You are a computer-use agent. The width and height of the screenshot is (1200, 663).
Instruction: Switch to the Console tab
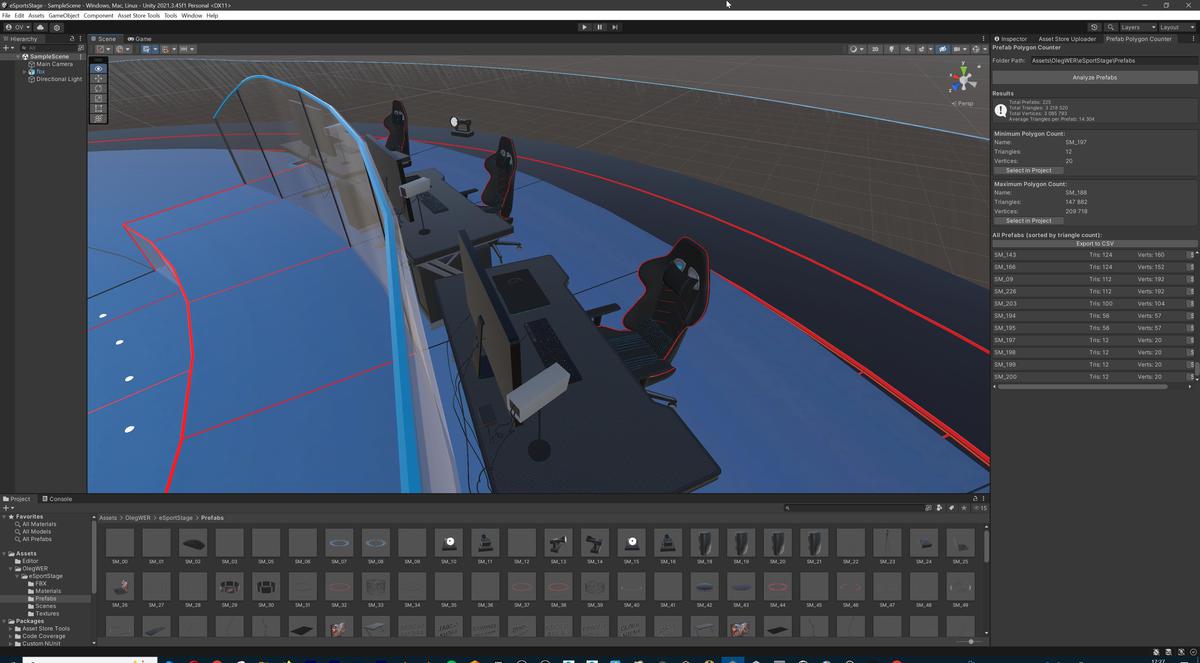[58, 499]
